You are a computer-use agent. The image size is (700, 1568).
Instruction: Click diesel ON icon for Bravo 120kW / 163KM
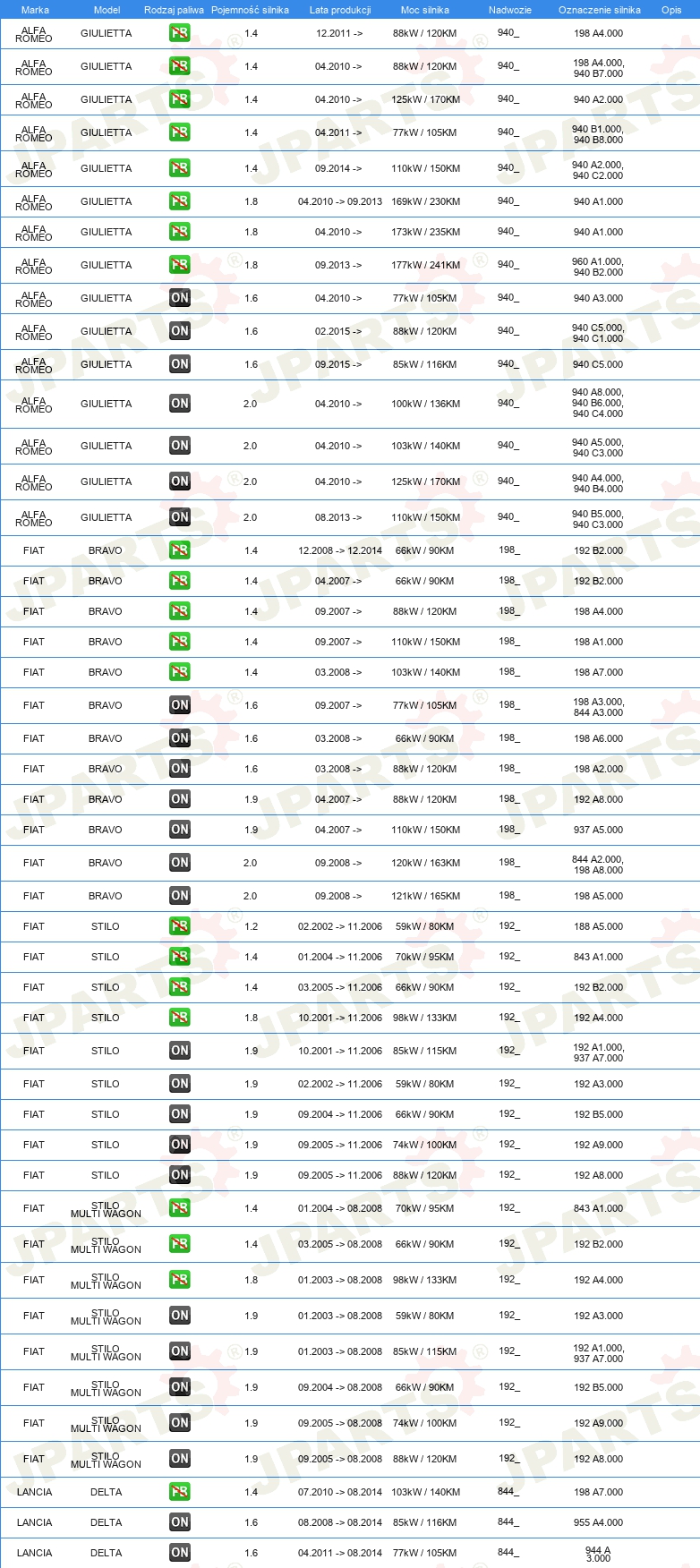[x=179, y=863]
